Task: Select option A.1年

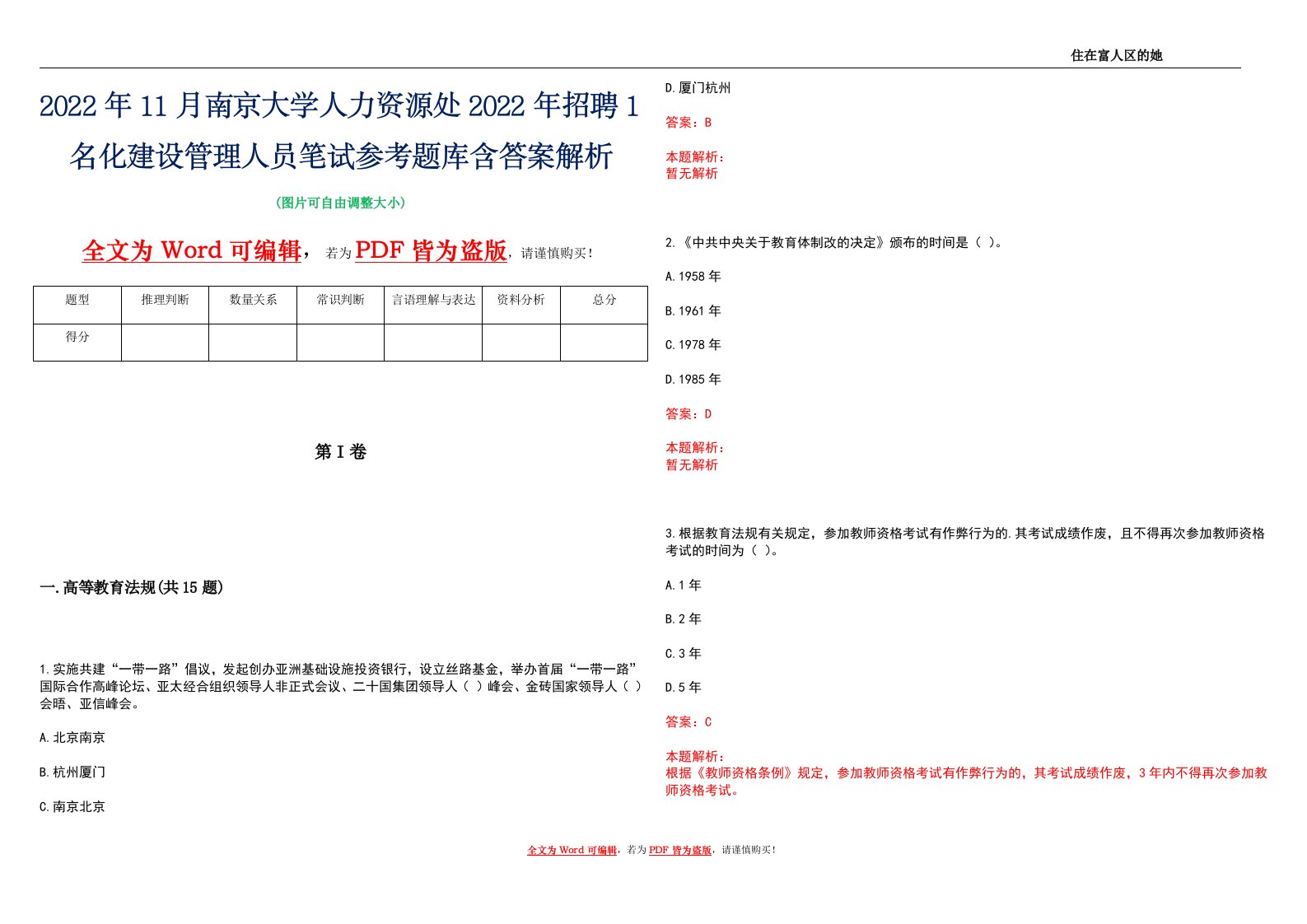Action: (684, 586)
